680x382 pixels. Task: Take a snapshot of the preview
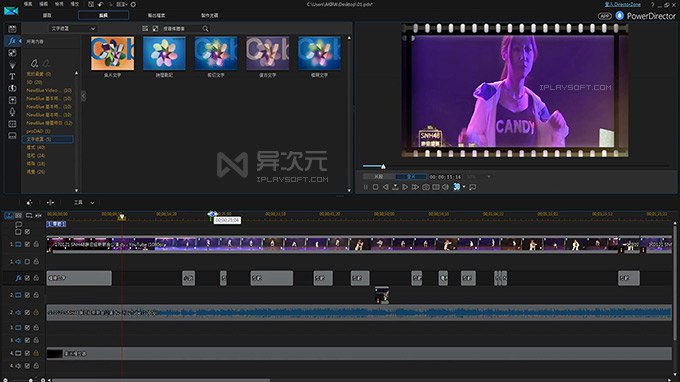[426, 187]
